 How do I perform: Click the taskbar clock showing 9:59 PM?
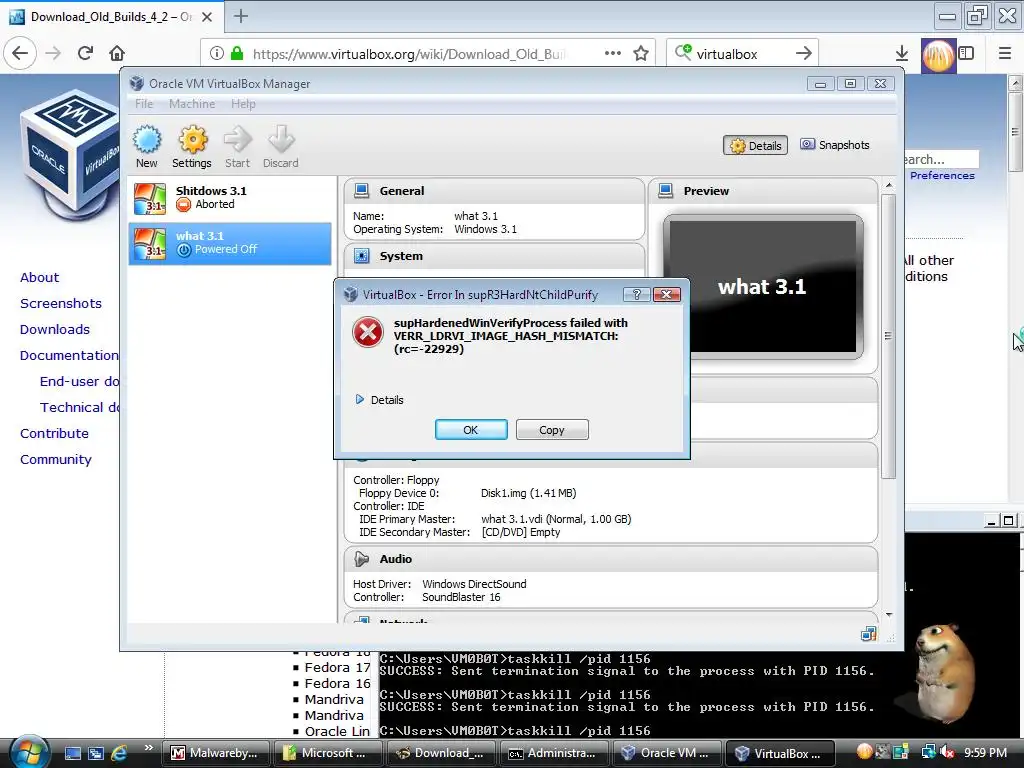click(x=985, y=753)
